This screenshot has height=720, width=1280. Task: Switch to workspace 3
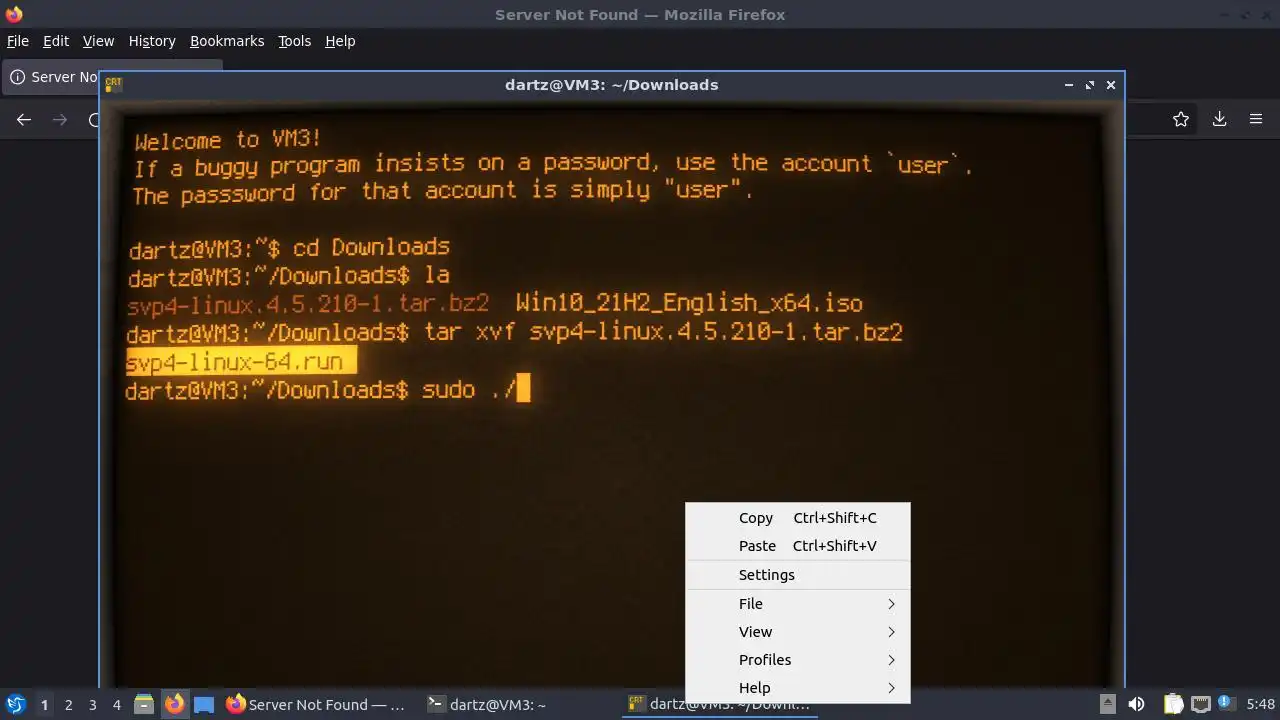(x=92, y=705)
